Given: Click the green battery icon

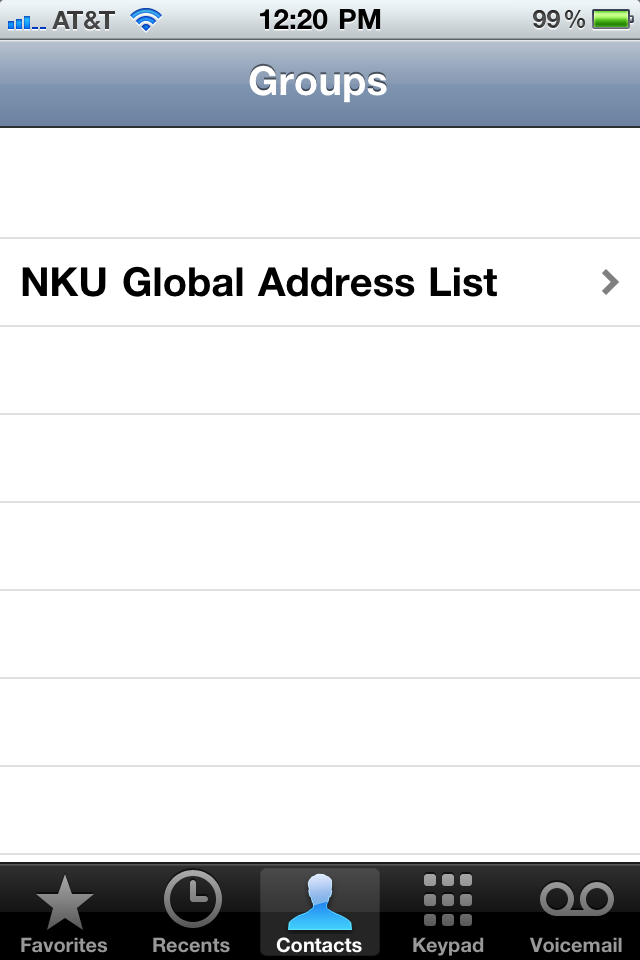Looking at the screenshot, I should (610, 20).
